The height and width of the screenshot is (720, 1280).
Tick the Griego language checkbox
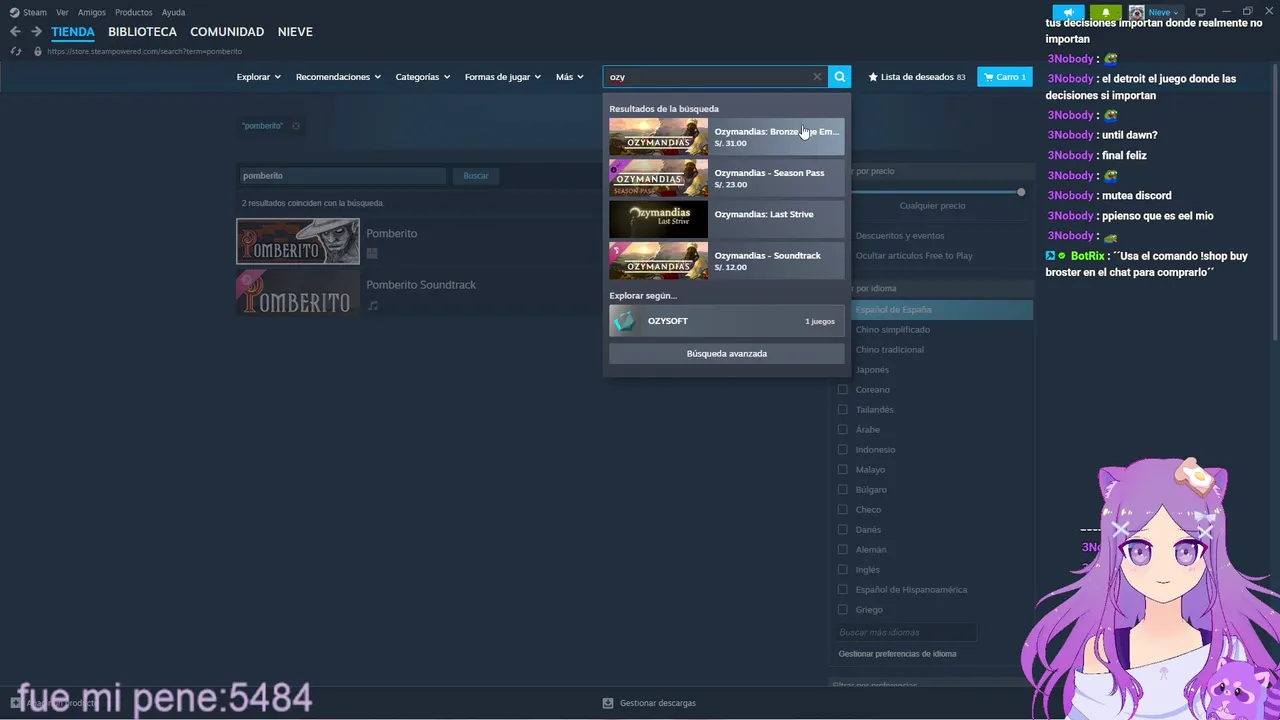(x=843, y=610)
